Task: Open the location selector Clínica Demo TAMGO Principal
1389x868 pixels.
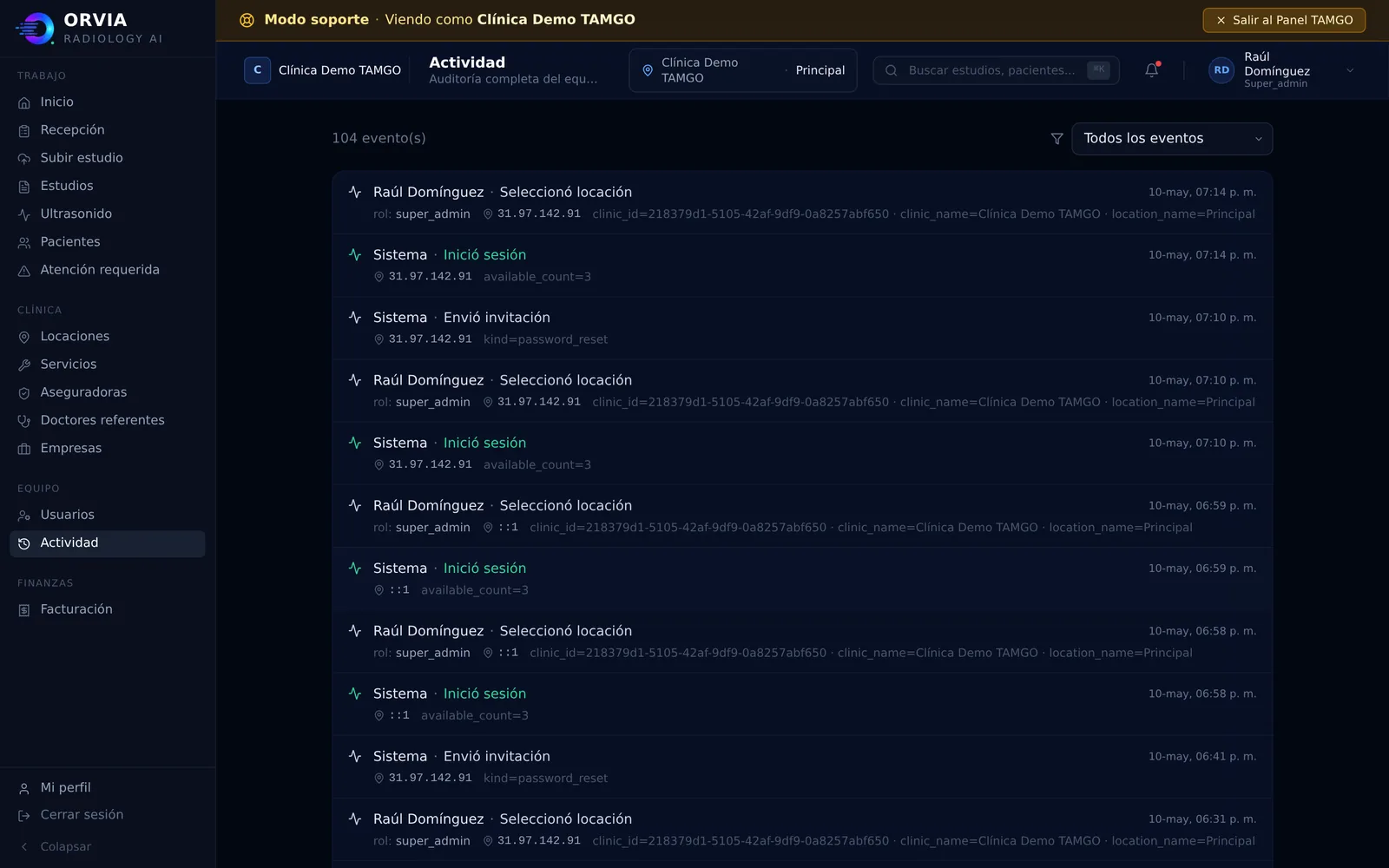Action: tap(743, 70)
